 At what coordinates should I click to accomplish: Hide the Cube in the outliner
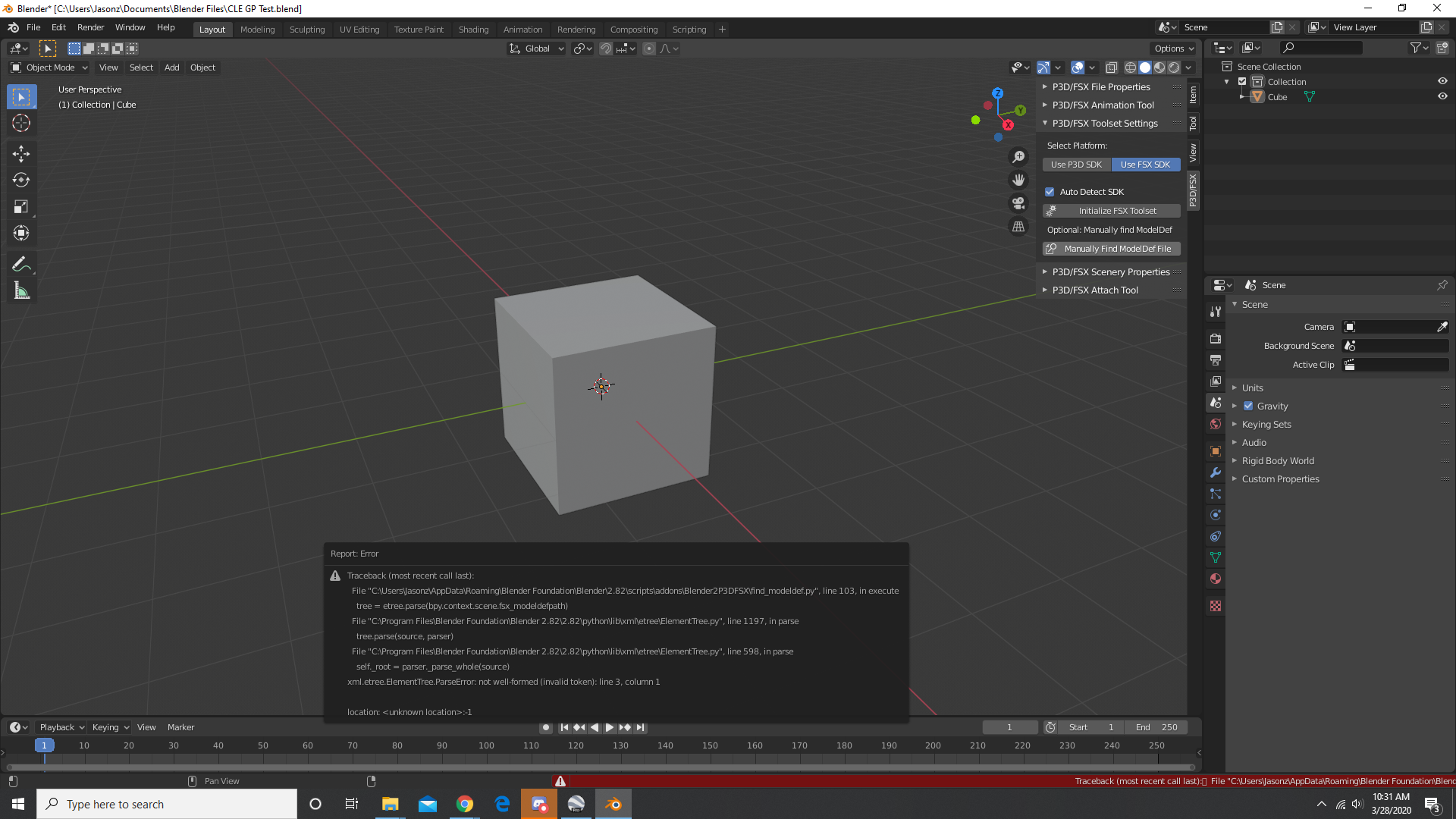click(1442, 96)
